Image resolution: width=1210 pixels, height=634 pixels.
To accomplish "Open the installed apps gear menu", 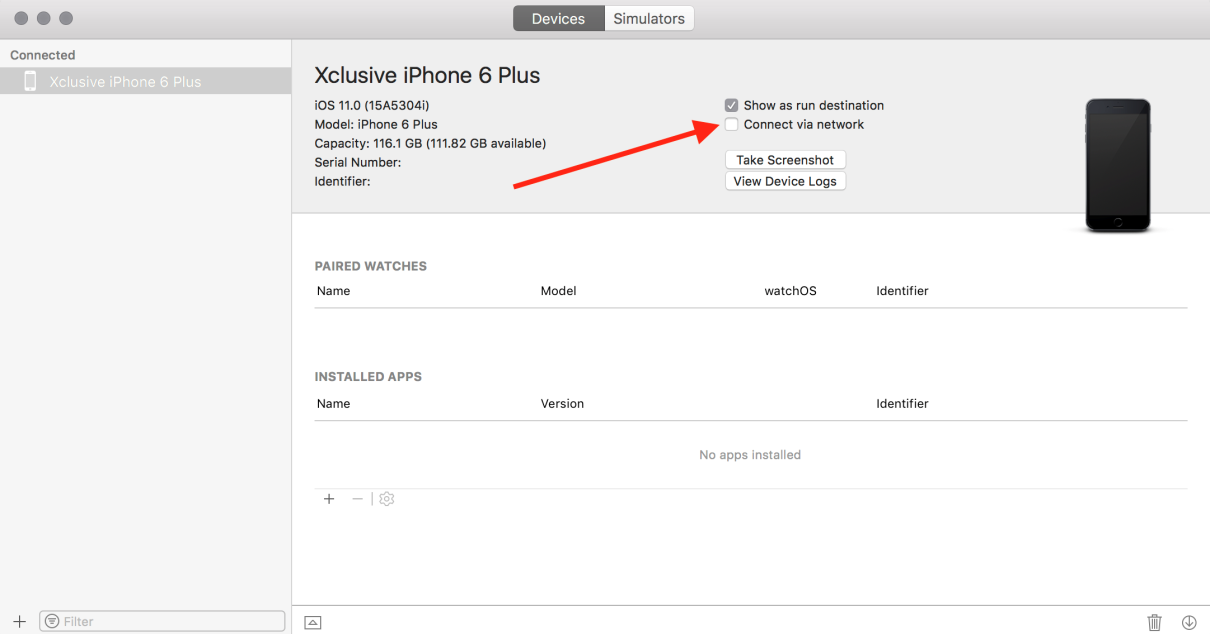I will [x=387, y=498].
